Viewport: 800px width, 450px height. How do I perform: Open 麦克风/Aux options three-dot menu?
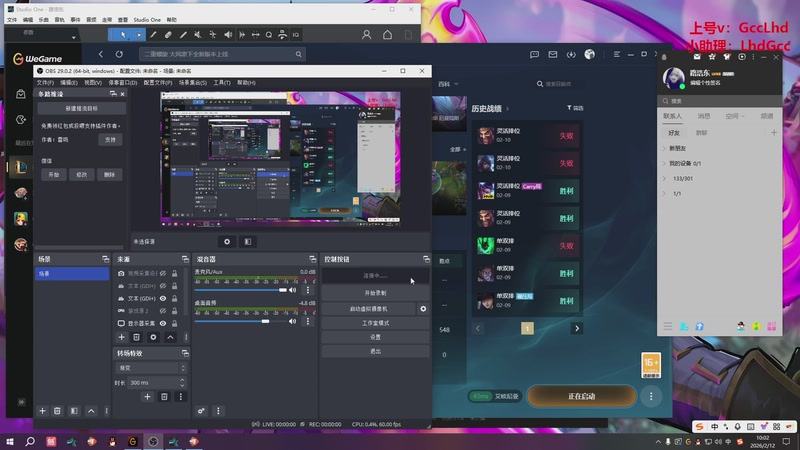pos(308,290)
